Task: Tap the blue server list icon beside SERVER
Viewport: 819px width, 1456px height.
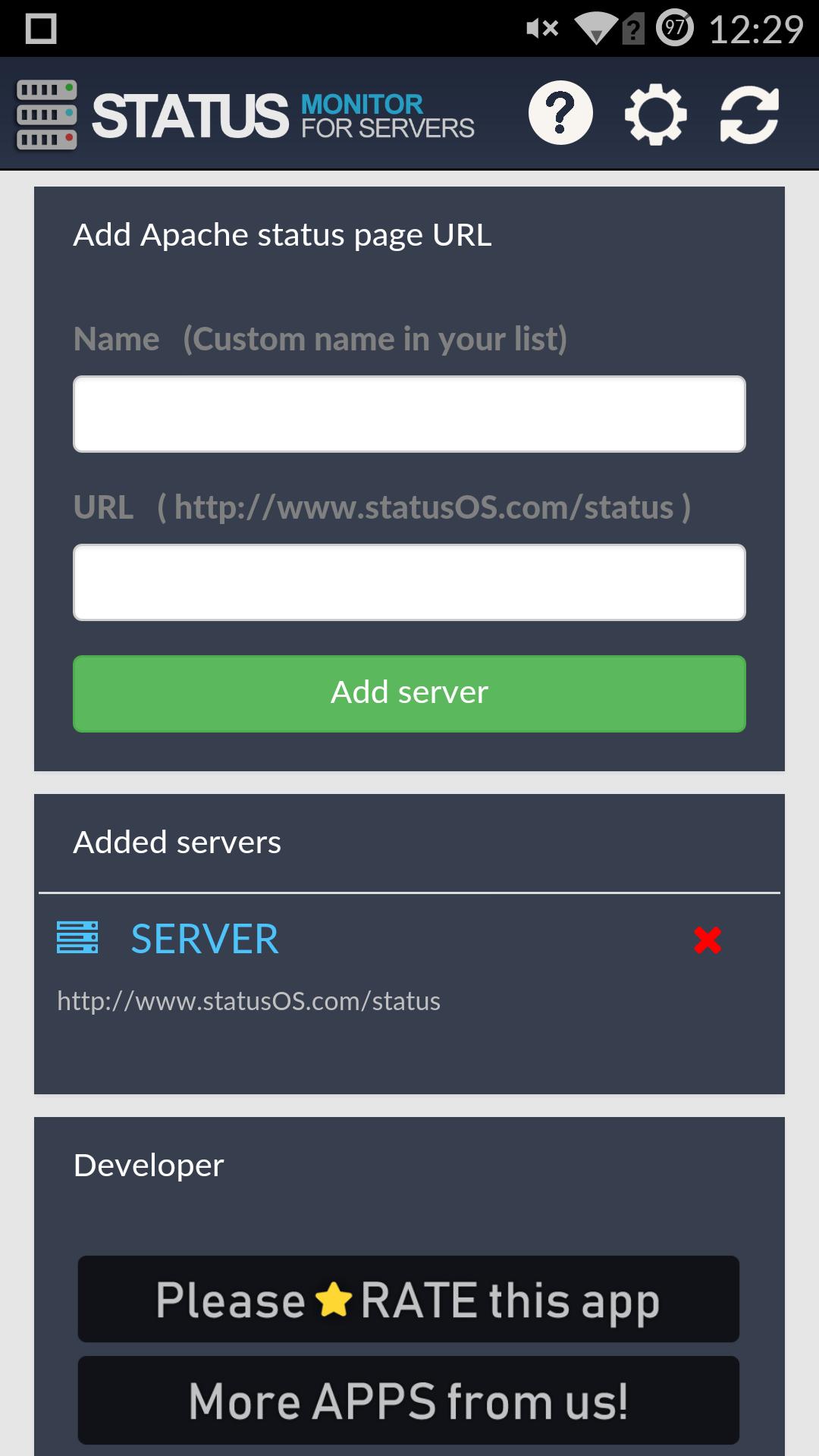Action: coord(77,937)
